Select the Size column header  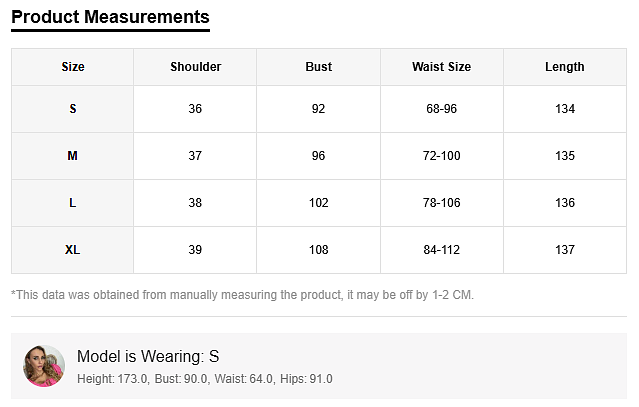pos(73,67)
